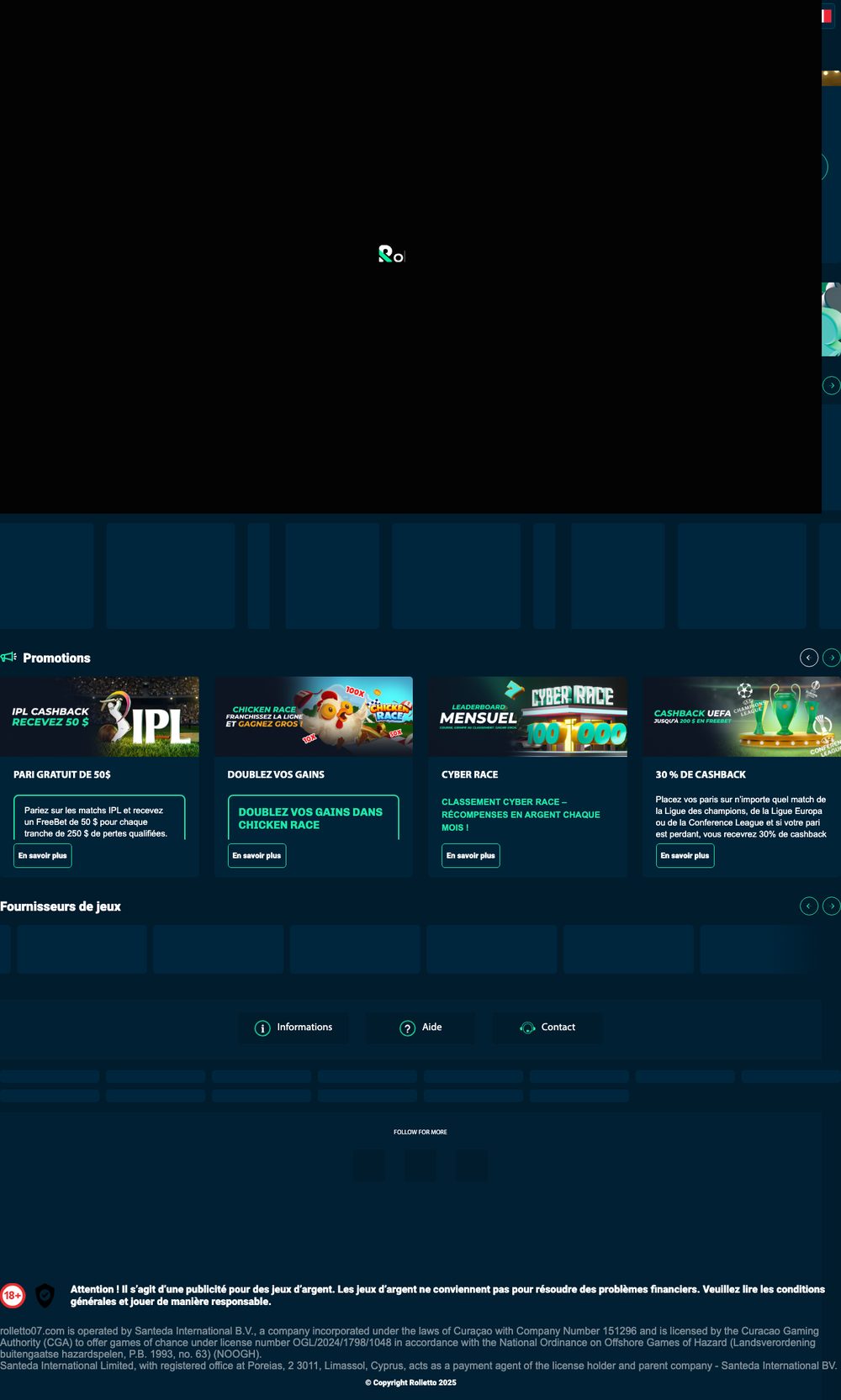
Task: Click the Promotions heading
Action: (56, 658)
